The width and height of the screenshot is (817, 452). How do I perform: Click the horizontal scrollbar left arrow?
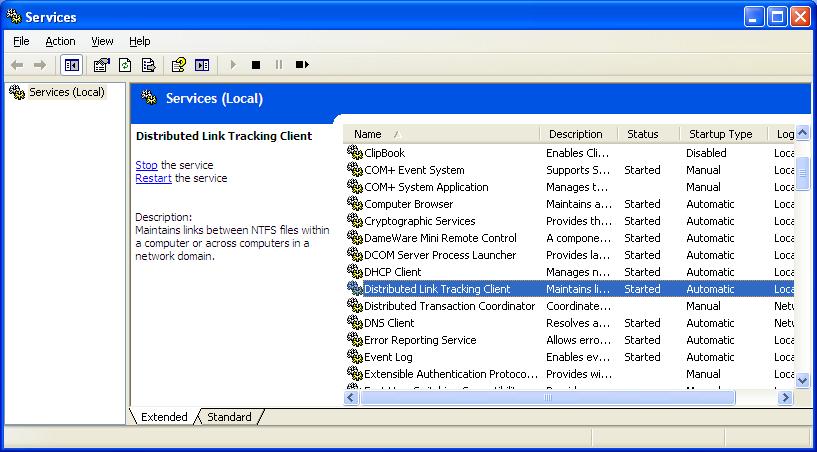pos(351,398)
